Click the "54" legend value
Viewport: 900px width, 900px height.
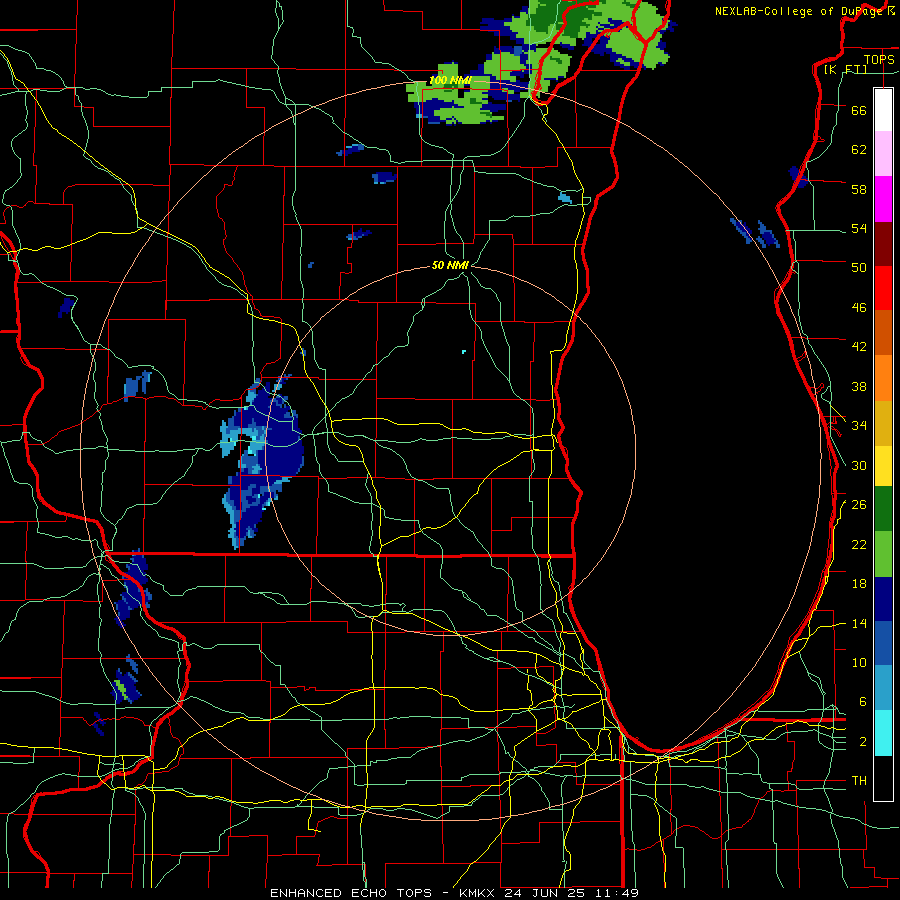[x=859, y=229]
